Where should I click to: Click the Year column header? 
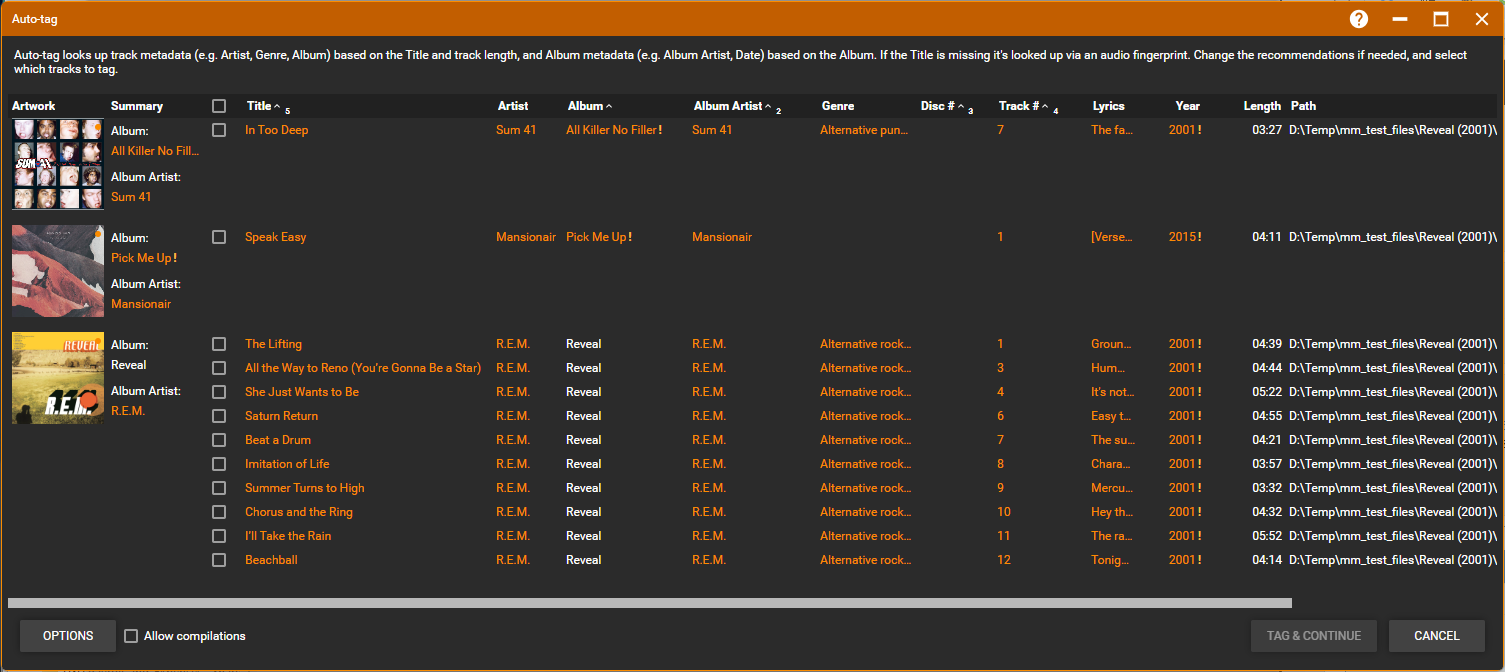tap(1187, 106)
